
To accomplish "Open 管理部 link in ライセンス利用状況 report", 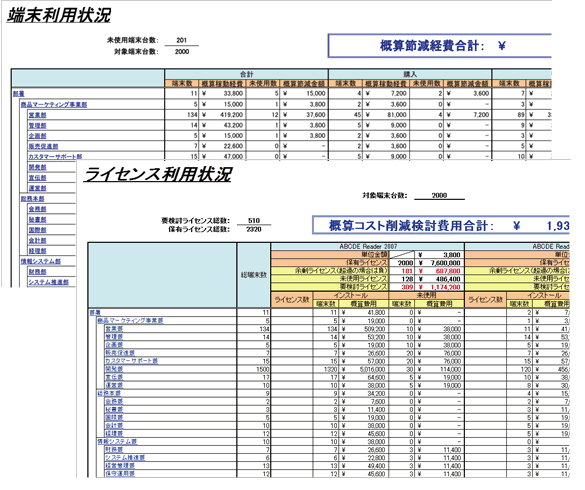I will pos(114,337).
